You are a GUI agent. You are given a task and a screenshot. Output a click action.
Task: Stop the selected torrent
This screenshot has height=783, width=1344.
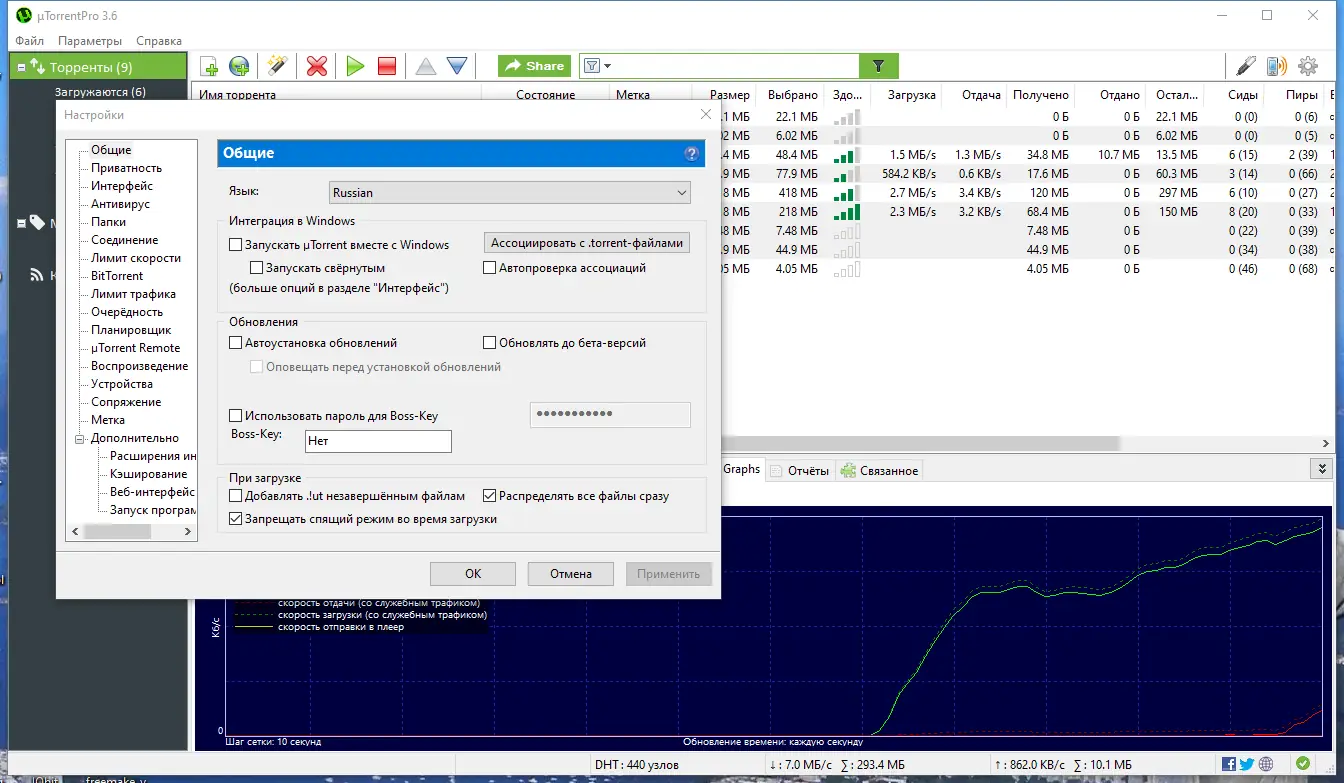coord(386,65)
